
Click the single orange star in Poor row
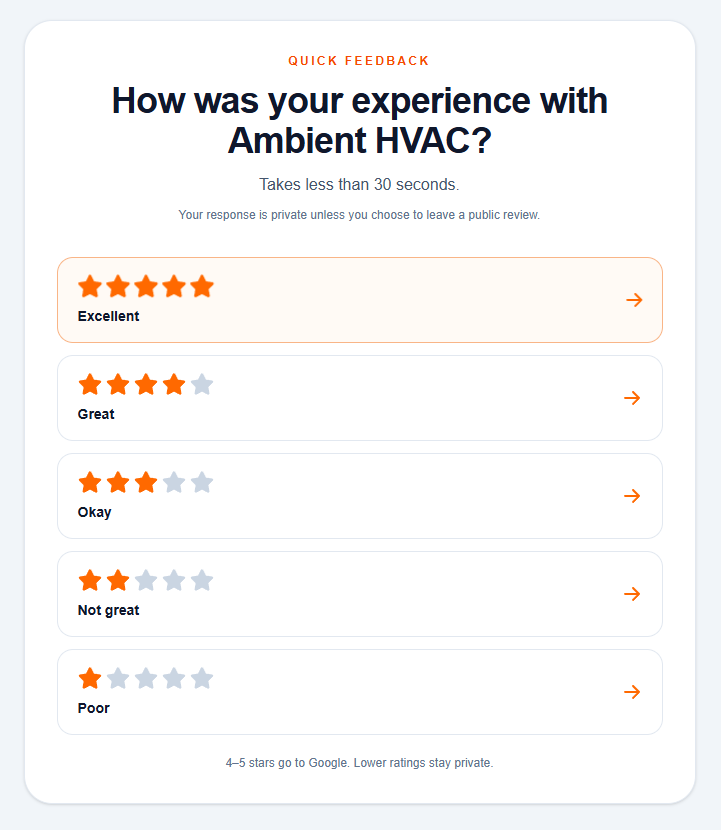point(90,678)
